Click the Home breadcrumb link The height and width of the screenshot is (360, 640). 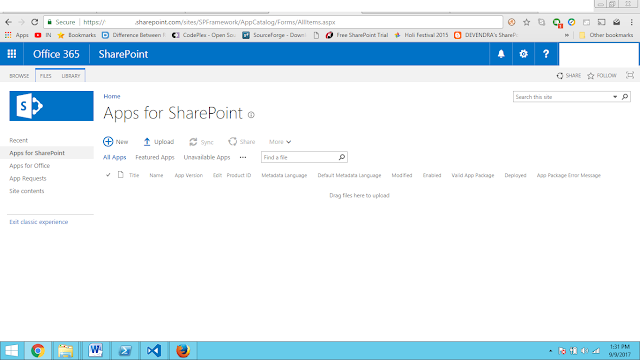[x=112, y=96]
